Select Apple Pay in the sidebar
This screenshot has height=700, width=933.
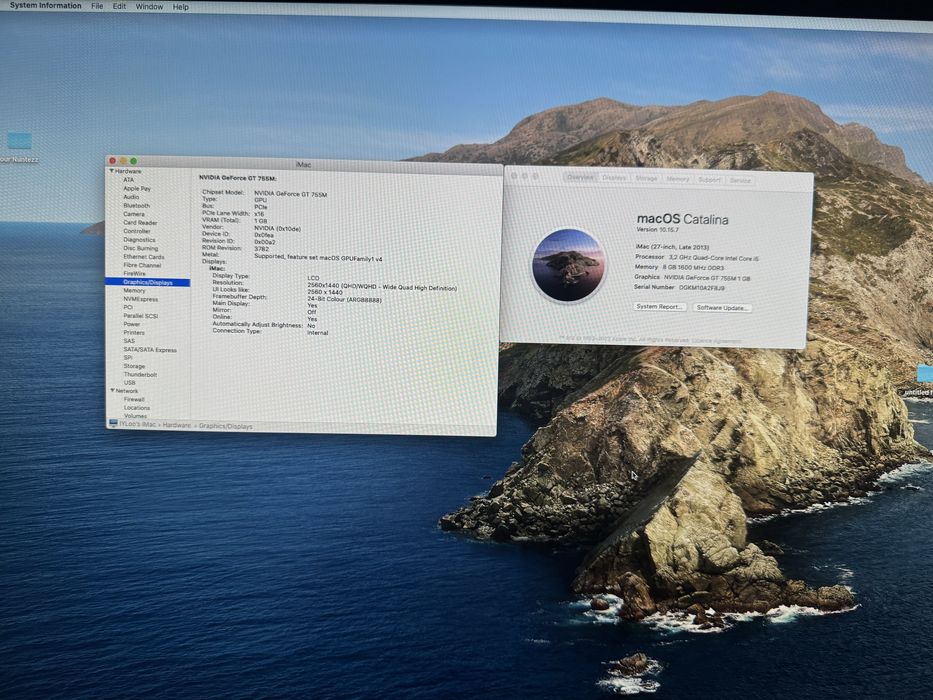pos(137,188)
